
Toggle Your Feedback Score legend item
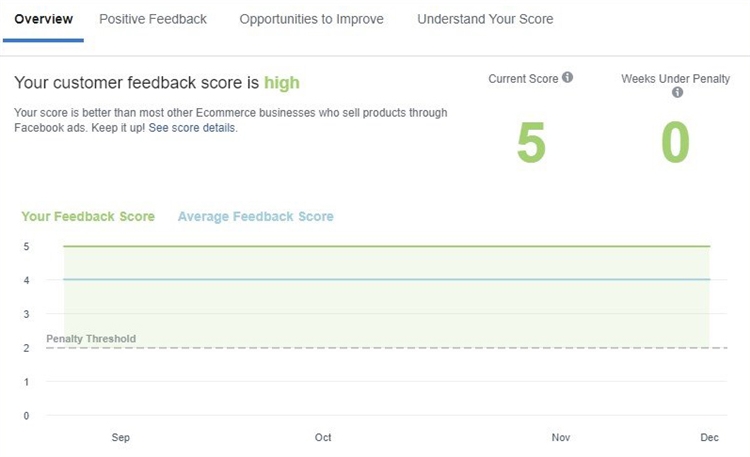click(x=88, y=216)
